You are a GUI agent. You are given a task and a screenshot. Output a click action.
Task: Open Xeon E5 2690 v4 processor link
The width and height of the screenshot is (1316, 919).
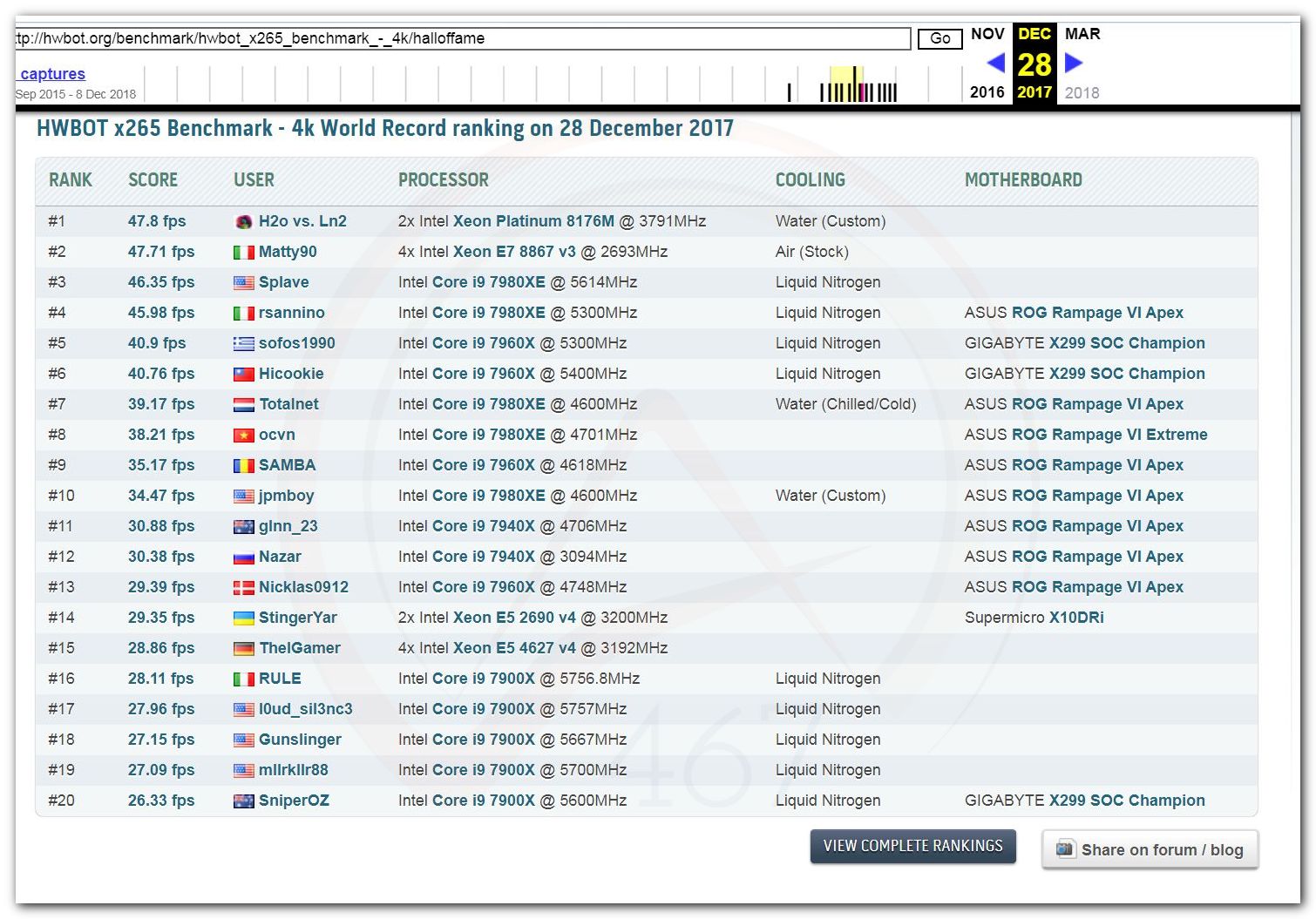click(514, 618)
